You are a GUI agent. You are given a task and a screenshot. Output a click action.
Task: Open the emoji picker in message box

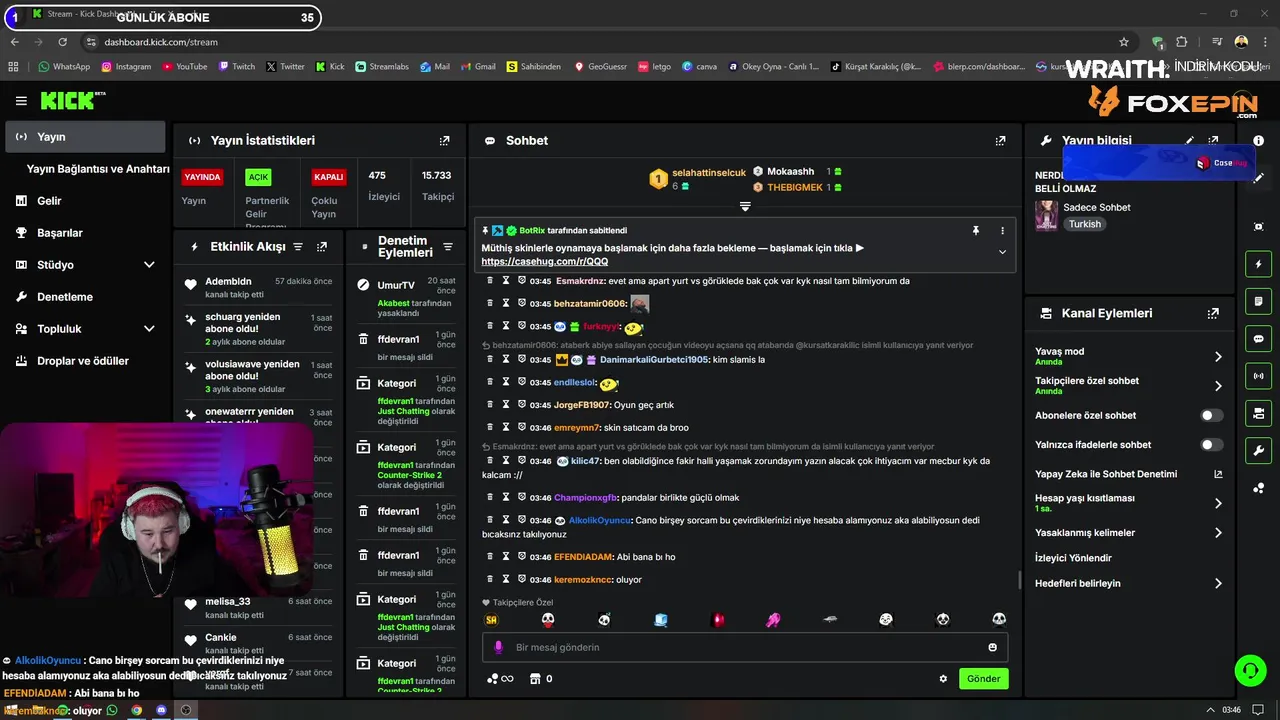point(993,647)
